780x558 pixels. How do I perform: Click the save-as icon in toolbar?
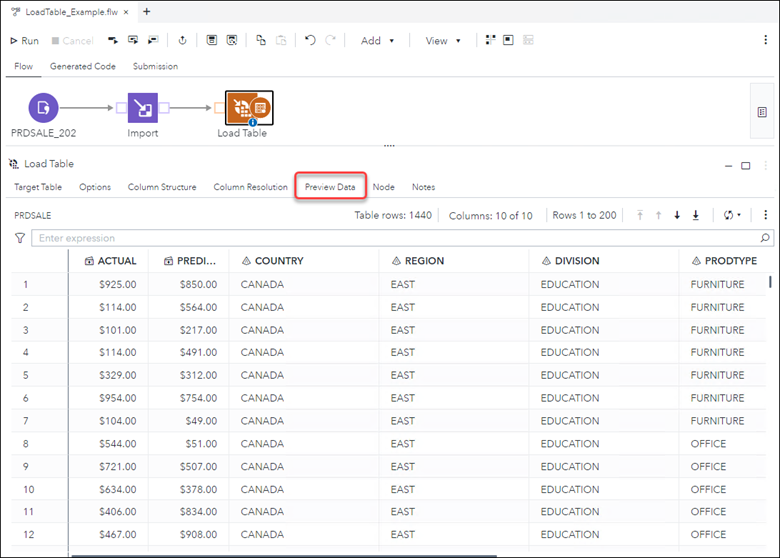click(232, 40)
